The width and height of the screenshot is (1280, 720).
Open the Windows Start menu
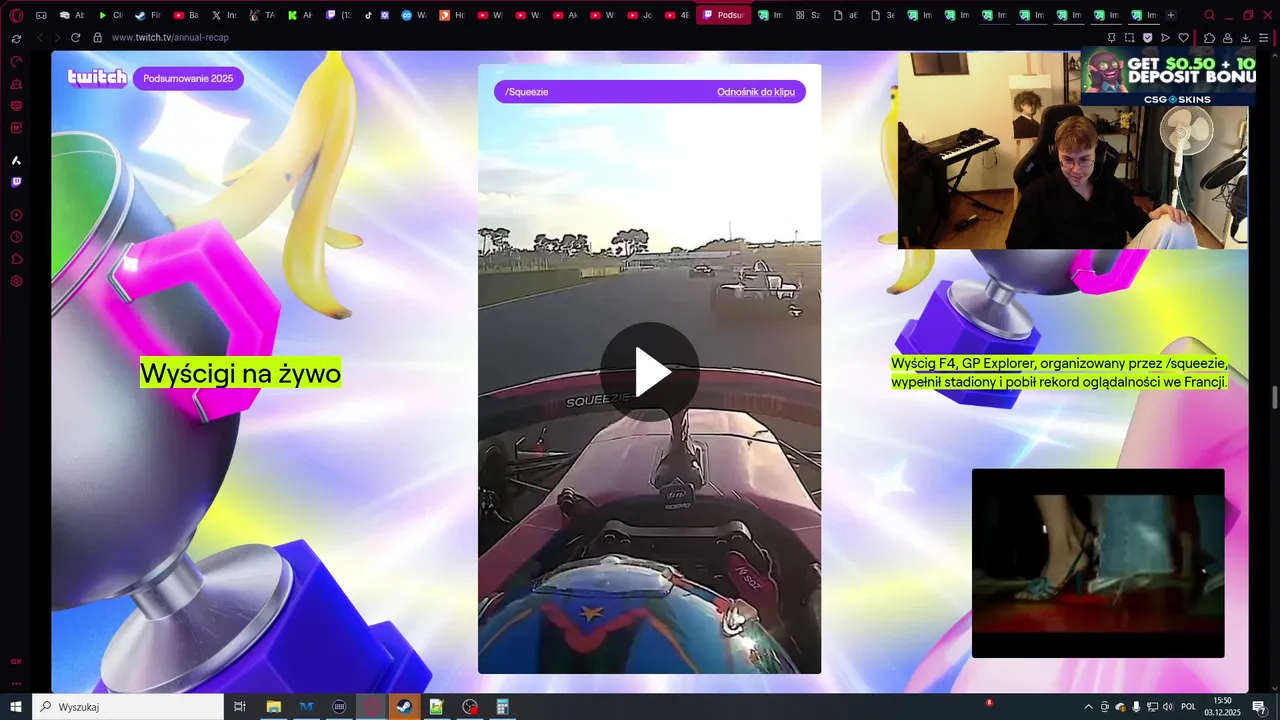[16, 707]
